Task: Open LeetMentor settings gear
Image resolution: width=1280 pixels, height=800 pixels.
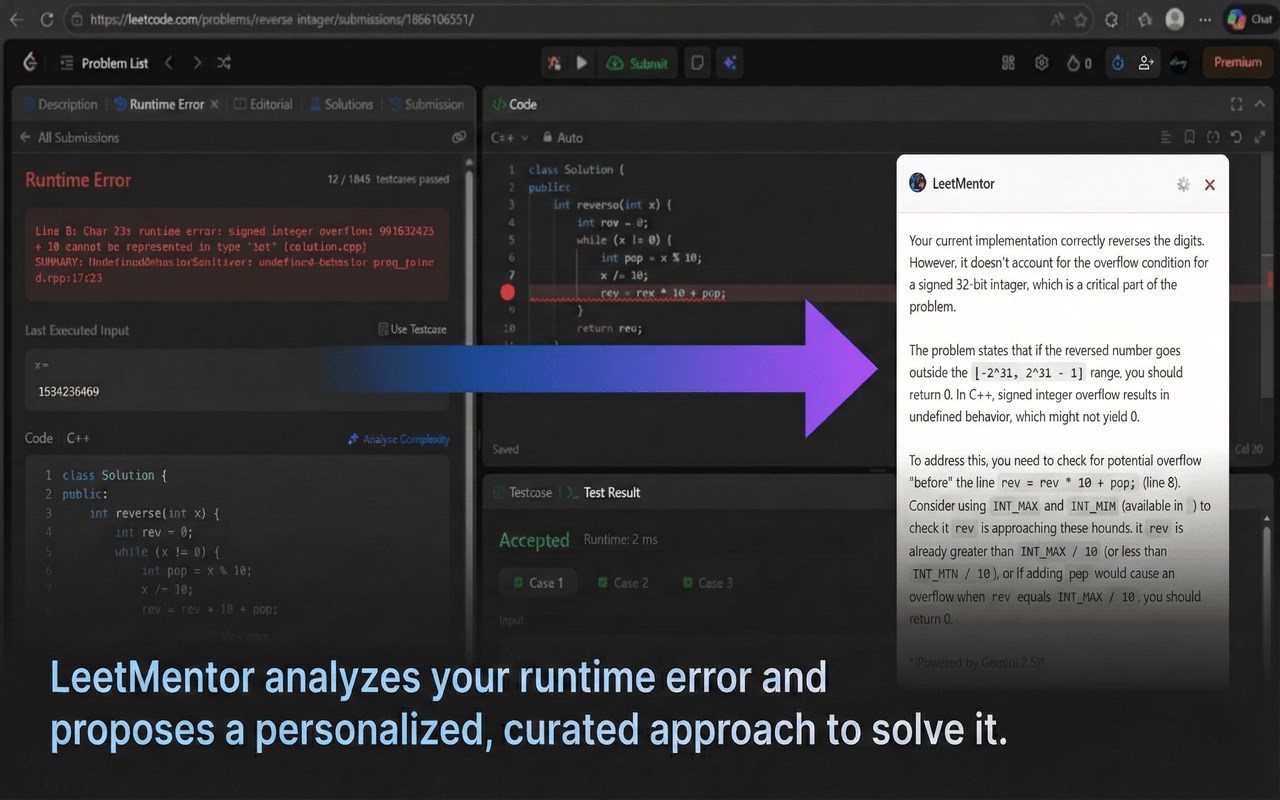Action: point(1183,184)
